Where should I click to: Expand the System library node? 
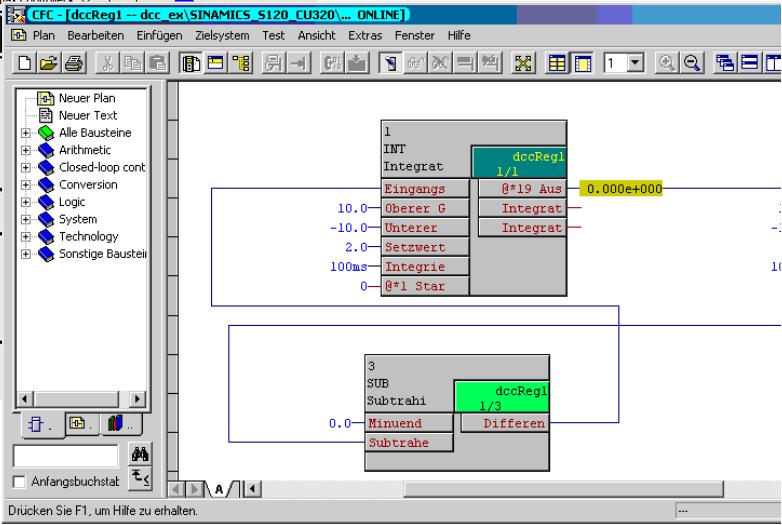[25, 219]
